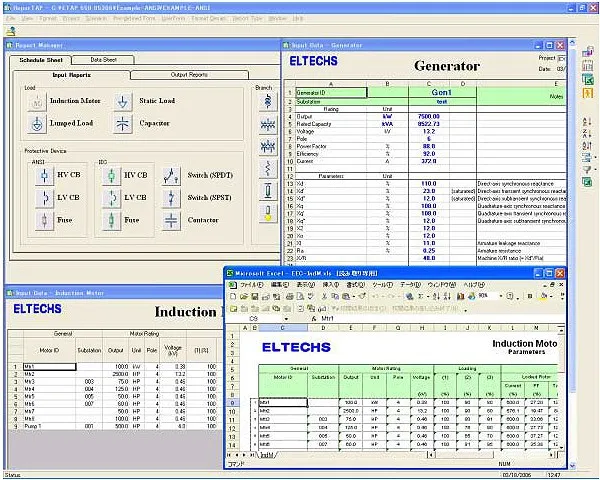Viewport: 600px width, 480px height.
Task: Select Excel column C header
Action: pos(282,328)
